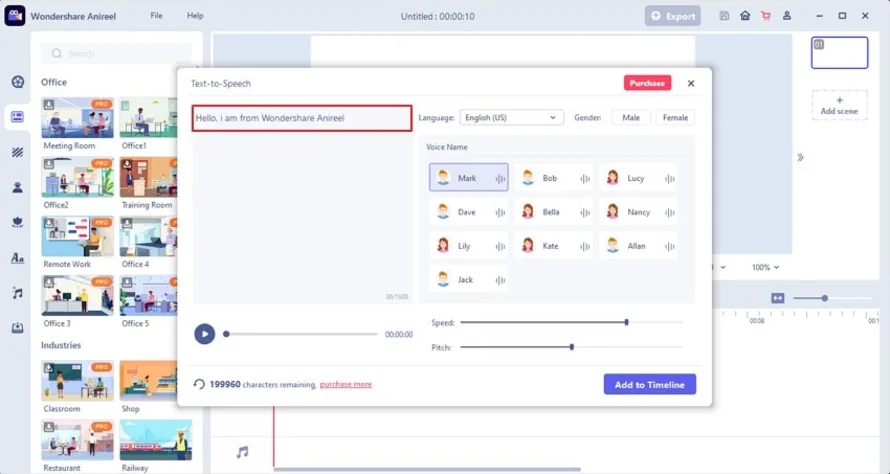Open the film reel sidebar icon

(18, 82)
